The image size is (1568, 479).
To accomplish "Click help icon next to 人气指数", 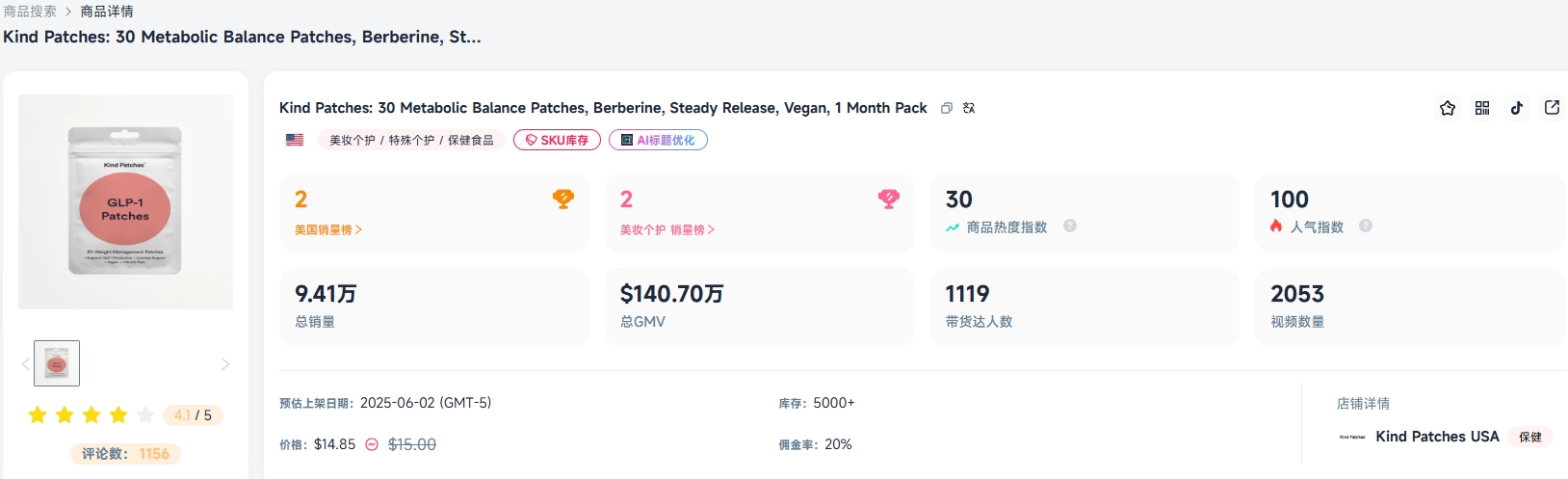I will 1366,226.
